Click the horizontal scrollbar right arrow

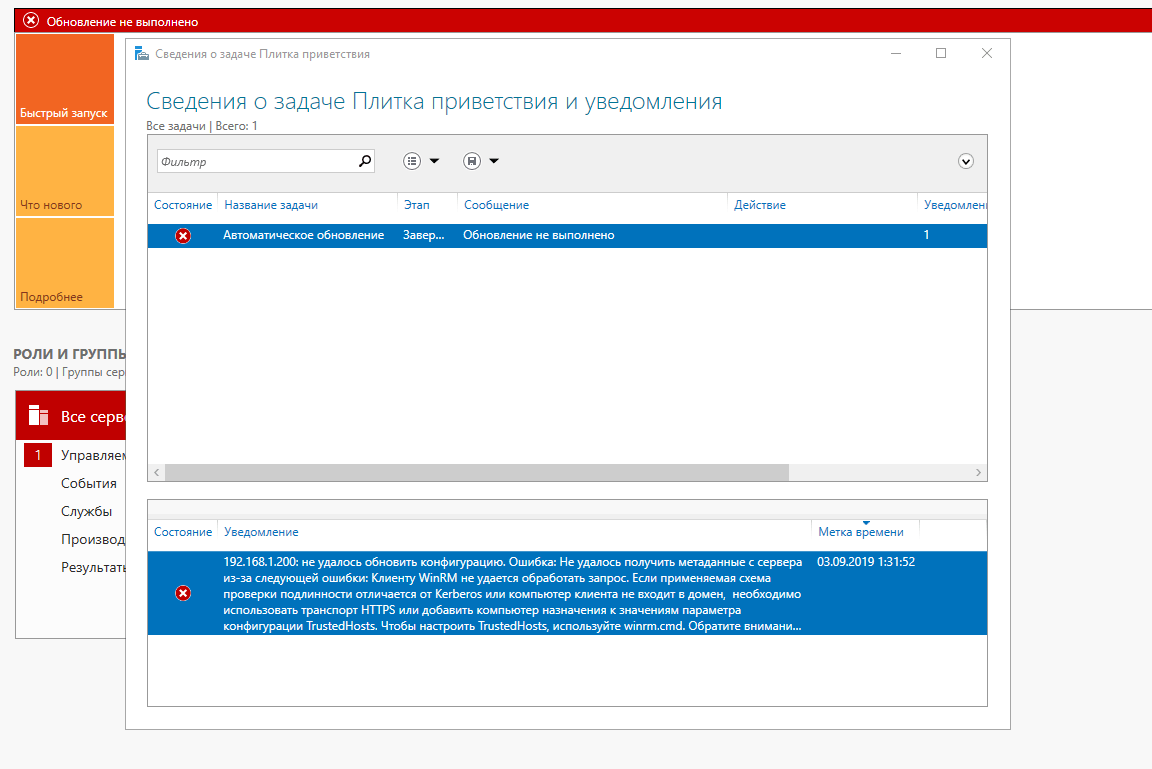(979, 472)
